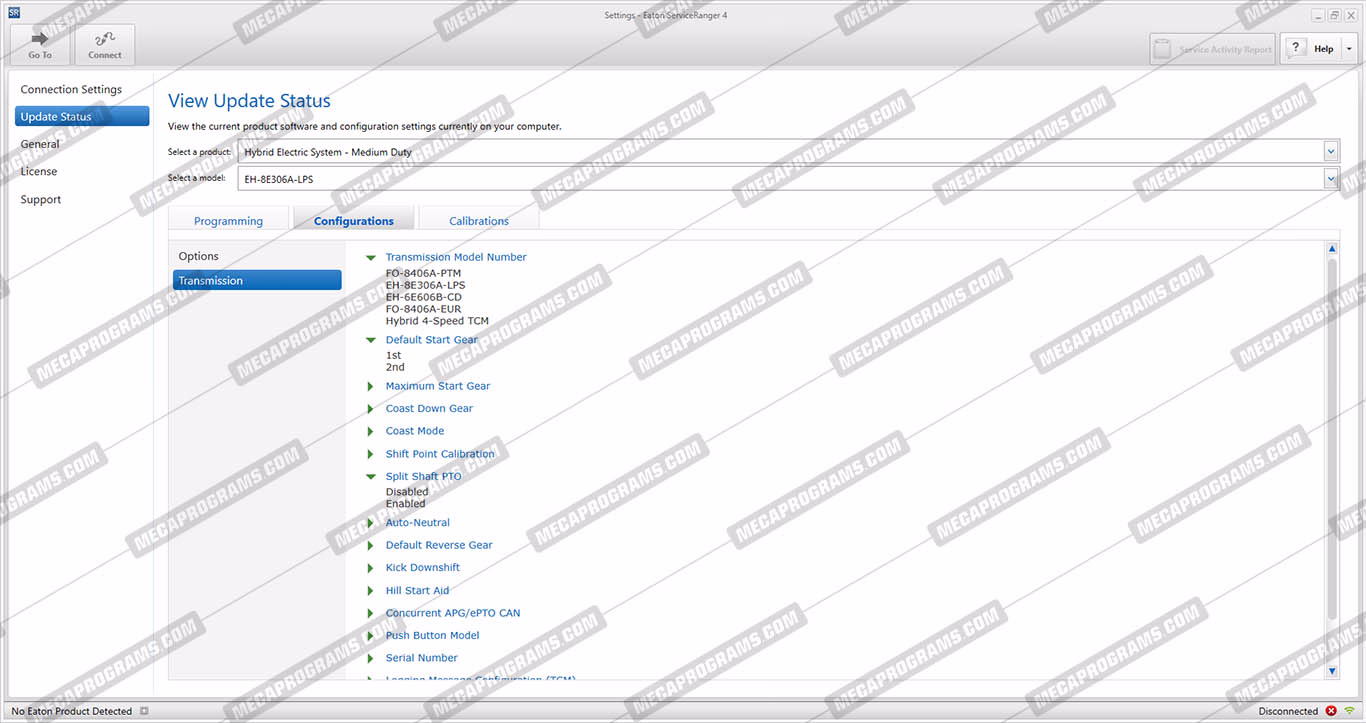Click EH-8E306A-LPS under Transmission Model Number

[x=425, y=285]
